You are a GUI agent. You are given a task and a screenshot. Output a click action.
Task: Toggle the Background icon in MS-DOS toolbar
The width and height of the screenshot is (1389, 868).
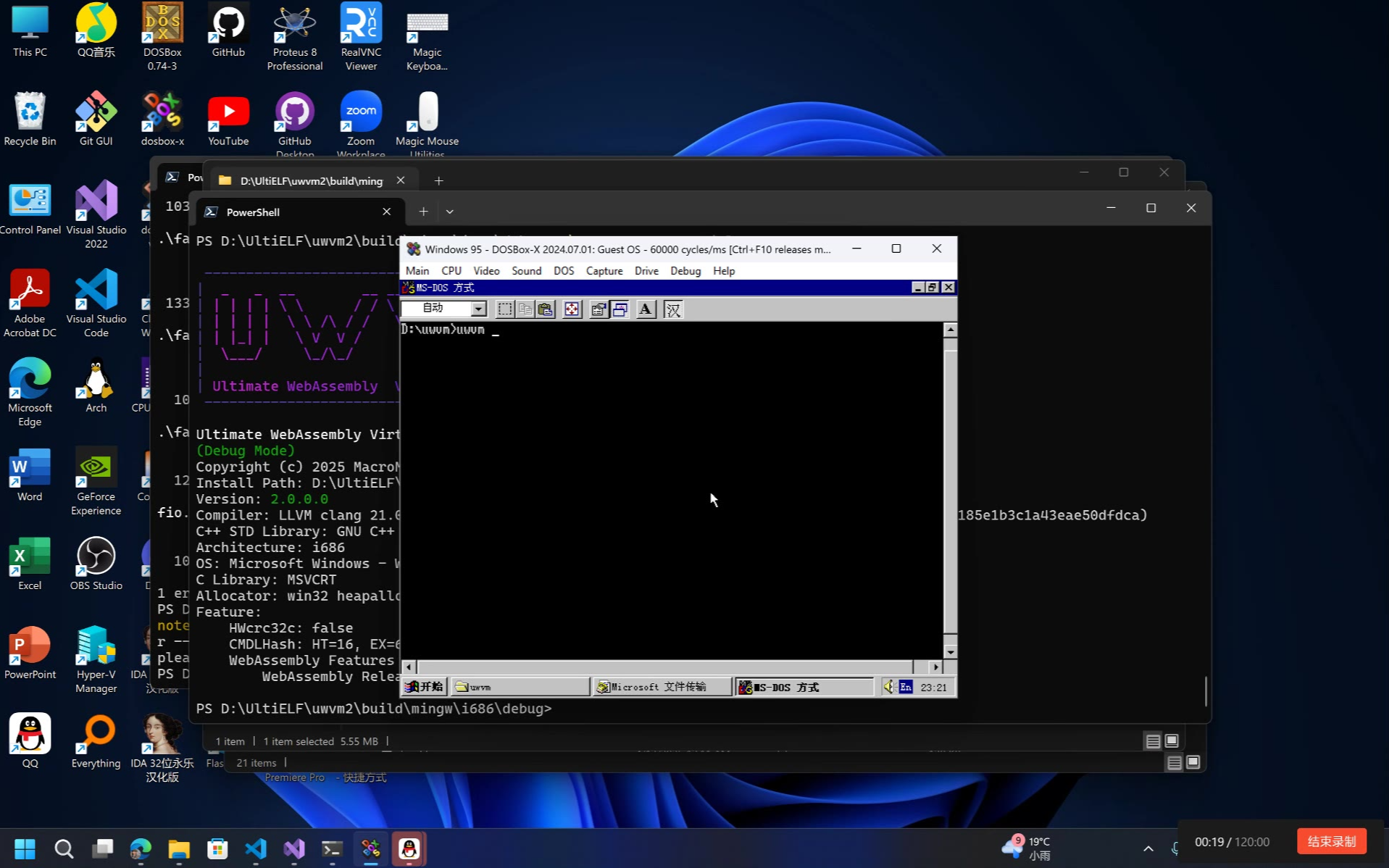(620, 309)
